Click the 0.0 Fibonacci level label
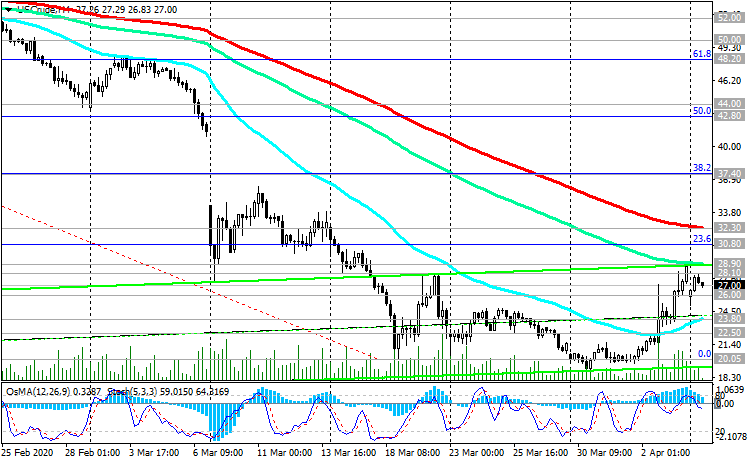752x464 pixels. (x=703, y=354)
